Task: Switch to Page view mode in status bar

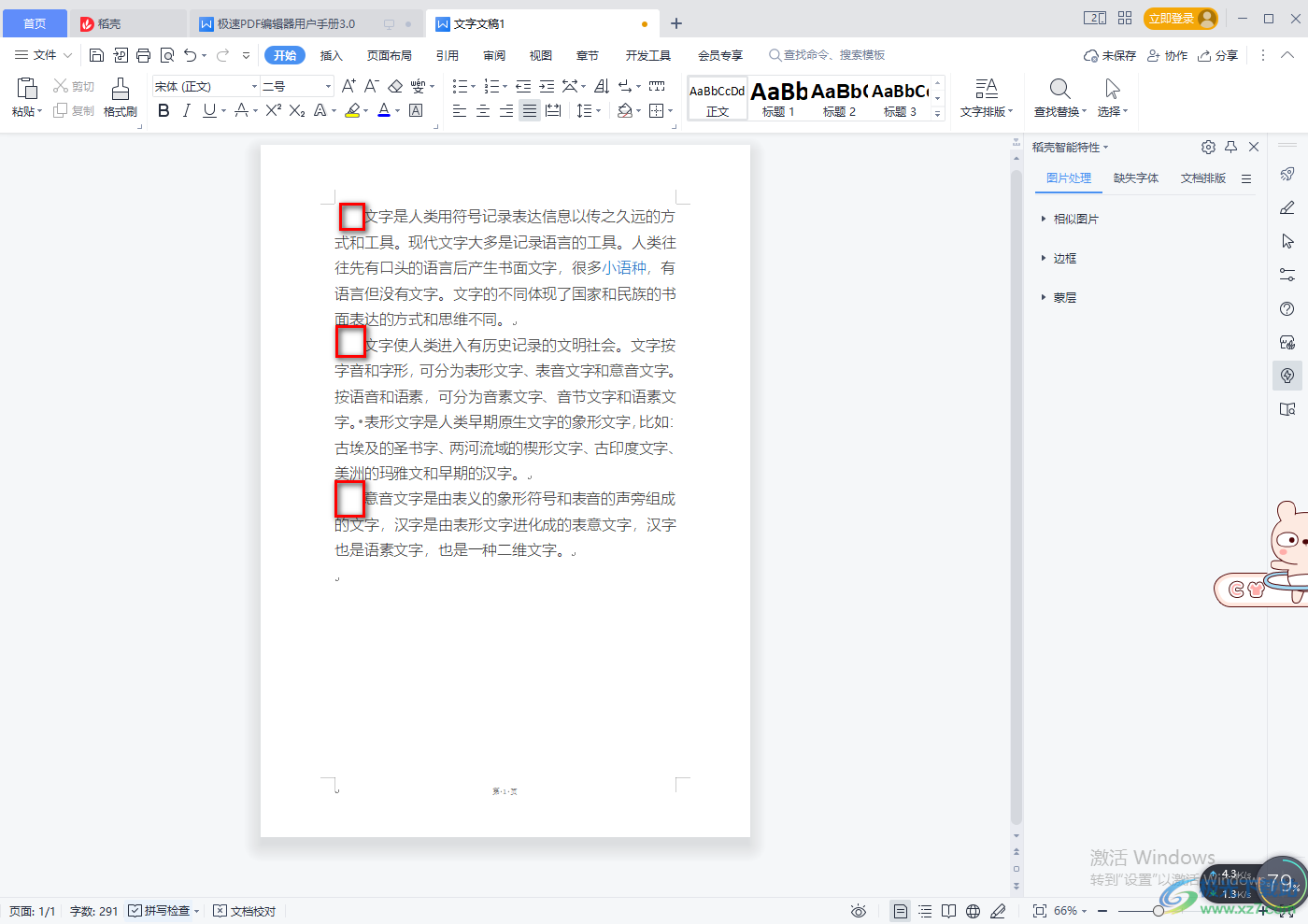Action: (900, 911)
